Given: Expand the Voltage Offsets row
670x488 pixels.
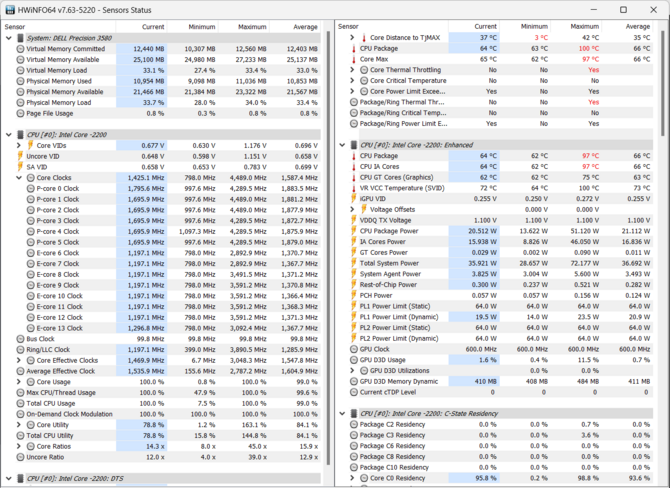Looking at the screenshot, I should click(352, 209).
